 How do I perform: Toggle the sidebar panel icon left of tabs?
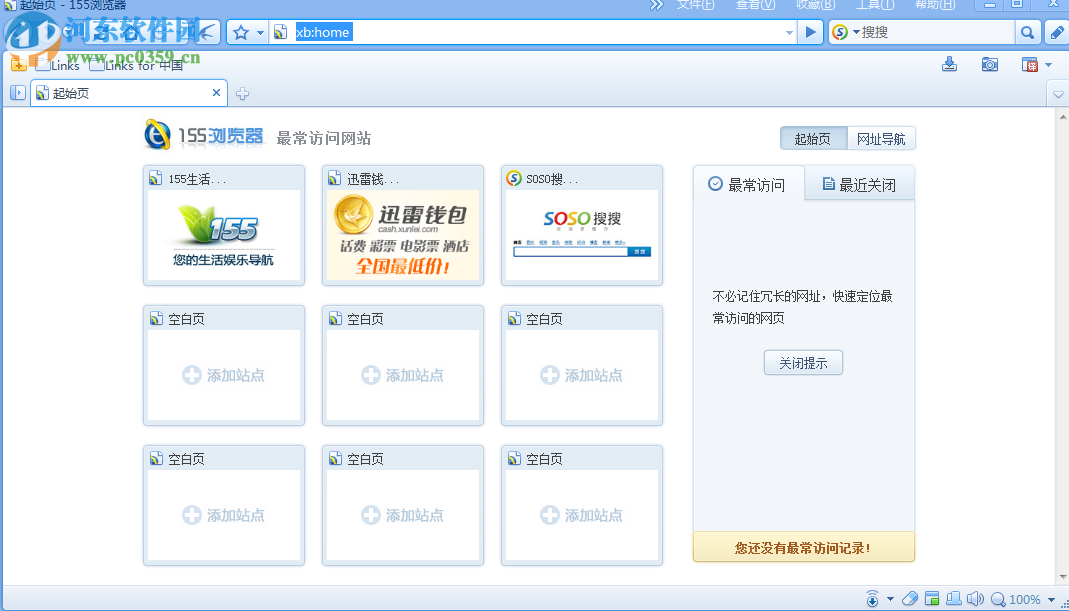tap(18, 93)
